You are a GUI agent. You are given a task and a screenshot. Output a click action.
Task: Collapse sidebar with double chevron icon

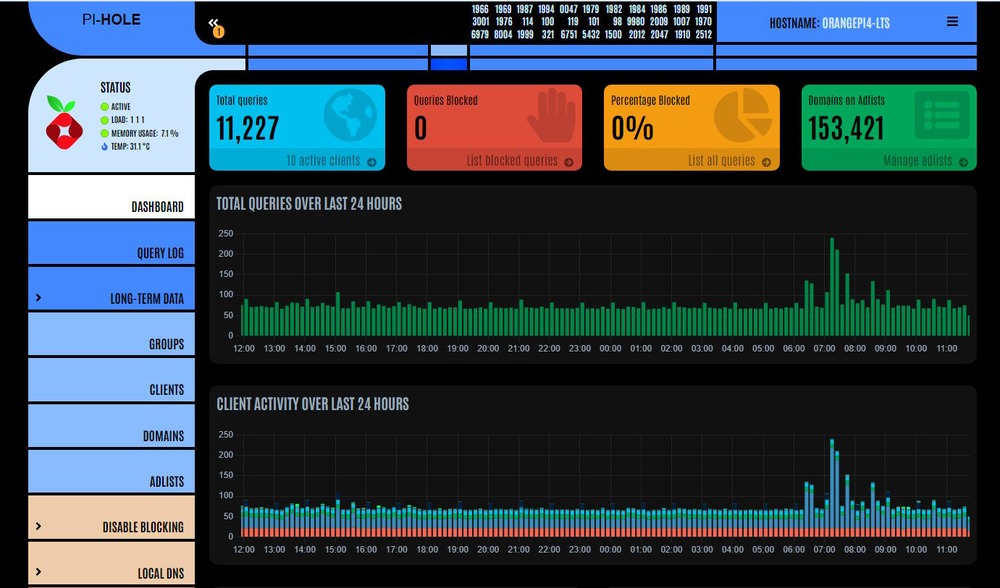click(213, 23)
